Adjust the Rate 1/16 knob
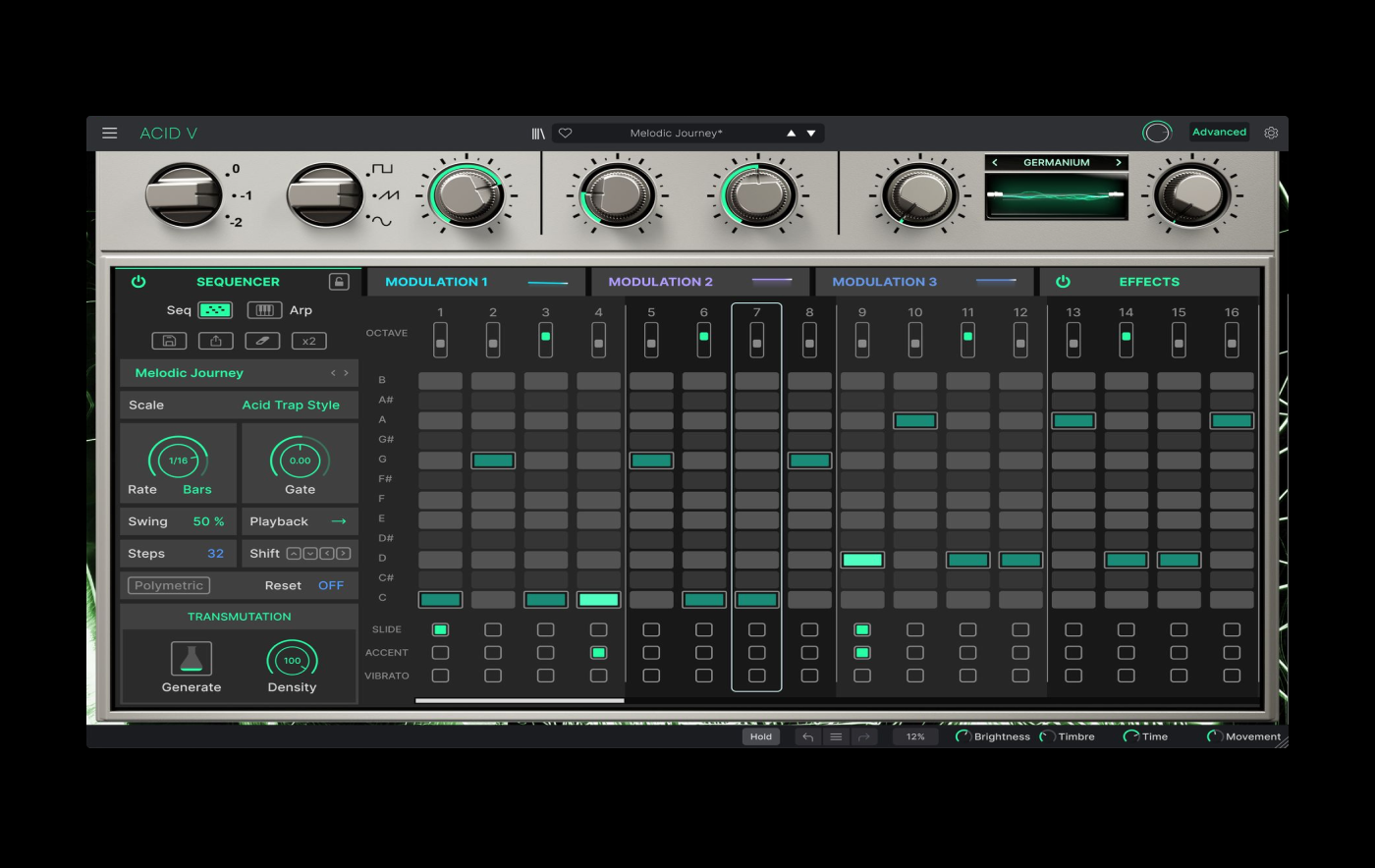This screenshot has height=868, width=1375. pos(178,460)
